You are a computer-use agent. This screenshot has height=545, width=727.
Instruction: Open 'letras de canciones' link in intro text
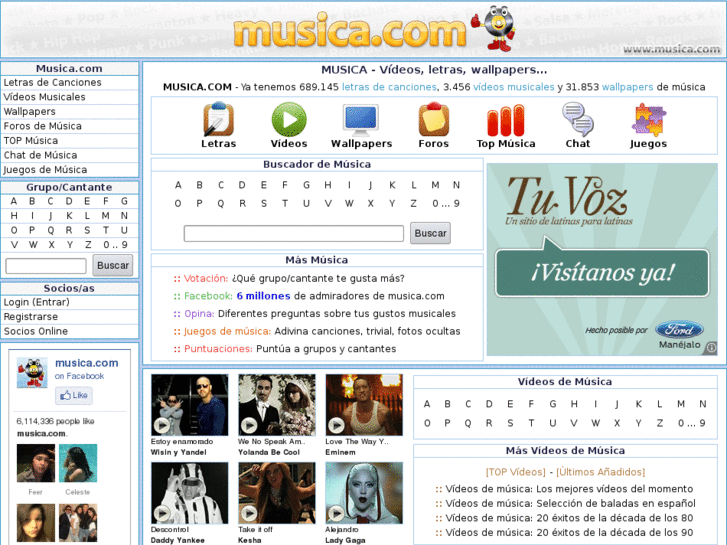(x=389, y=87)
